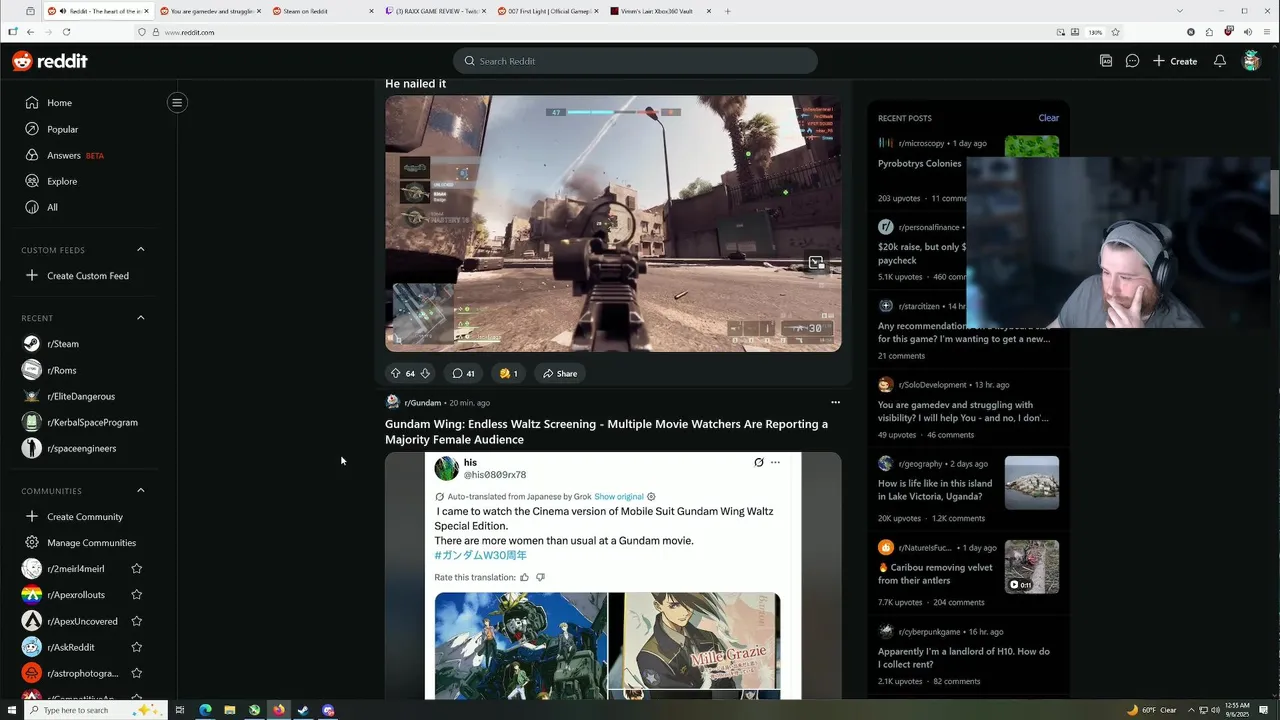Open r/Roms from recent list
Screen dimensions: 1280x720
62,370
